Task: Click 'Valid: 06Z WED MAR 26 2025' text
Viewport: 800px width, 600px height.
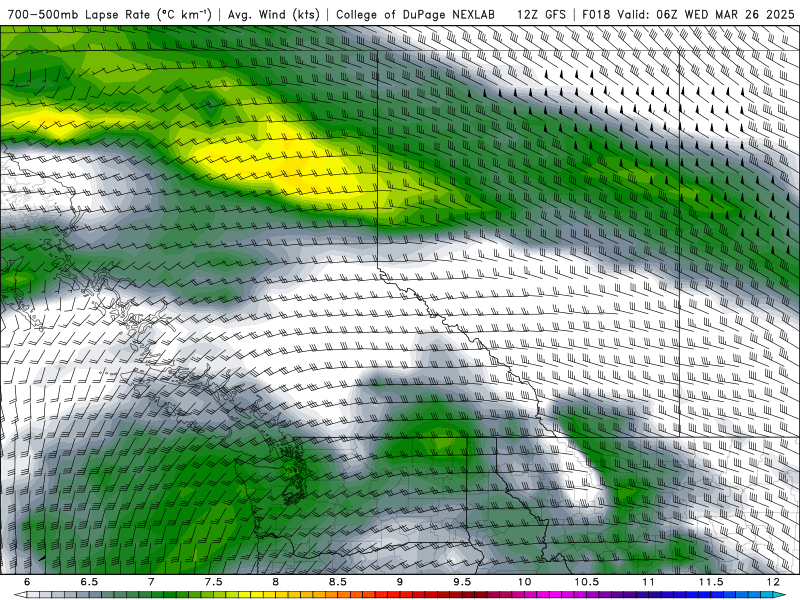Action: [706, 14]
